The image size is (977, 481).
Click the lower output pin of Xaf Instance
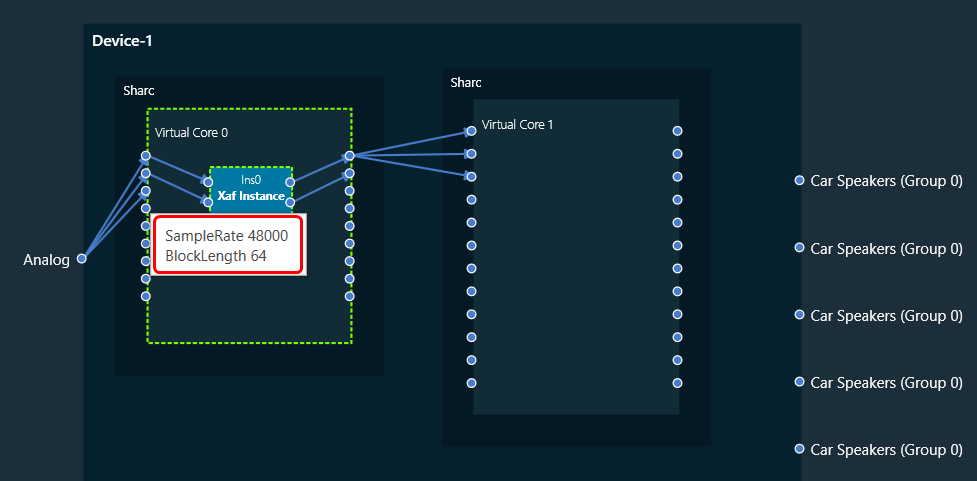click(290, 202)
